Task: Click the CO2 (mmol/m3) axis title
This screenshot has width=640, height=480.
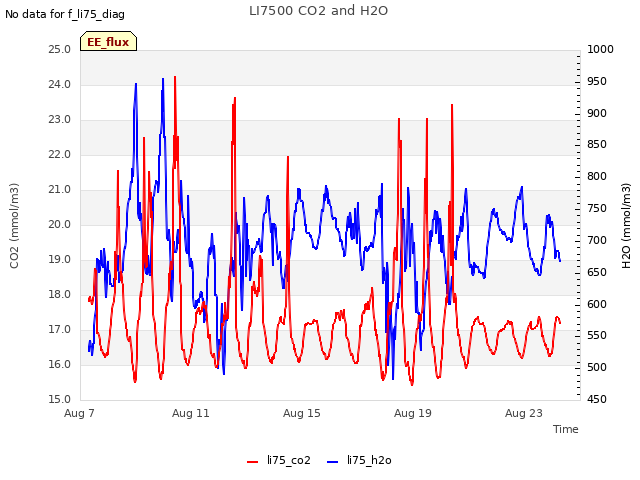Action: pyautogui.click(x=14, y=226)
